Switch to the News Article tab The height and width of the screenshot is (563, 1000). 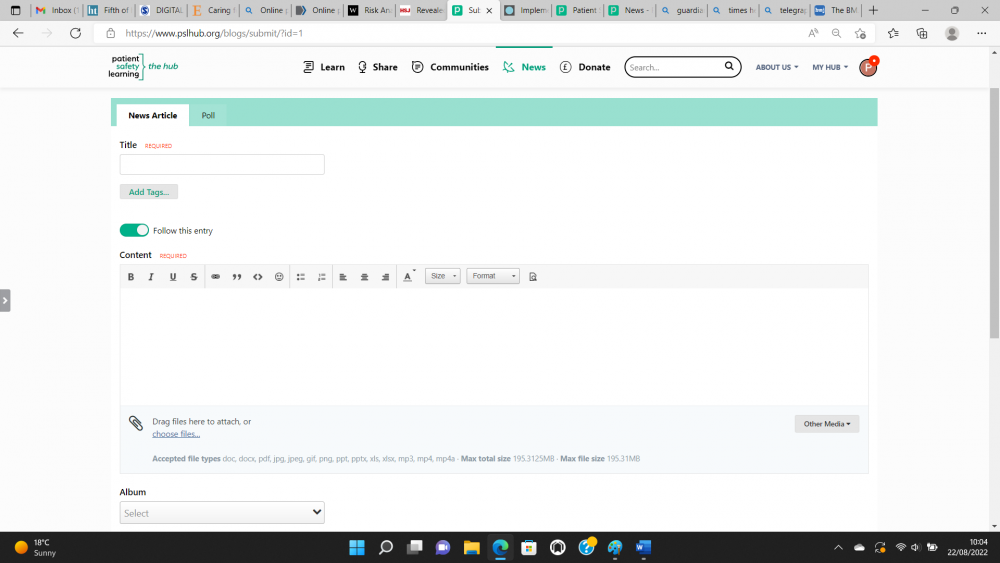click(152, 115)
